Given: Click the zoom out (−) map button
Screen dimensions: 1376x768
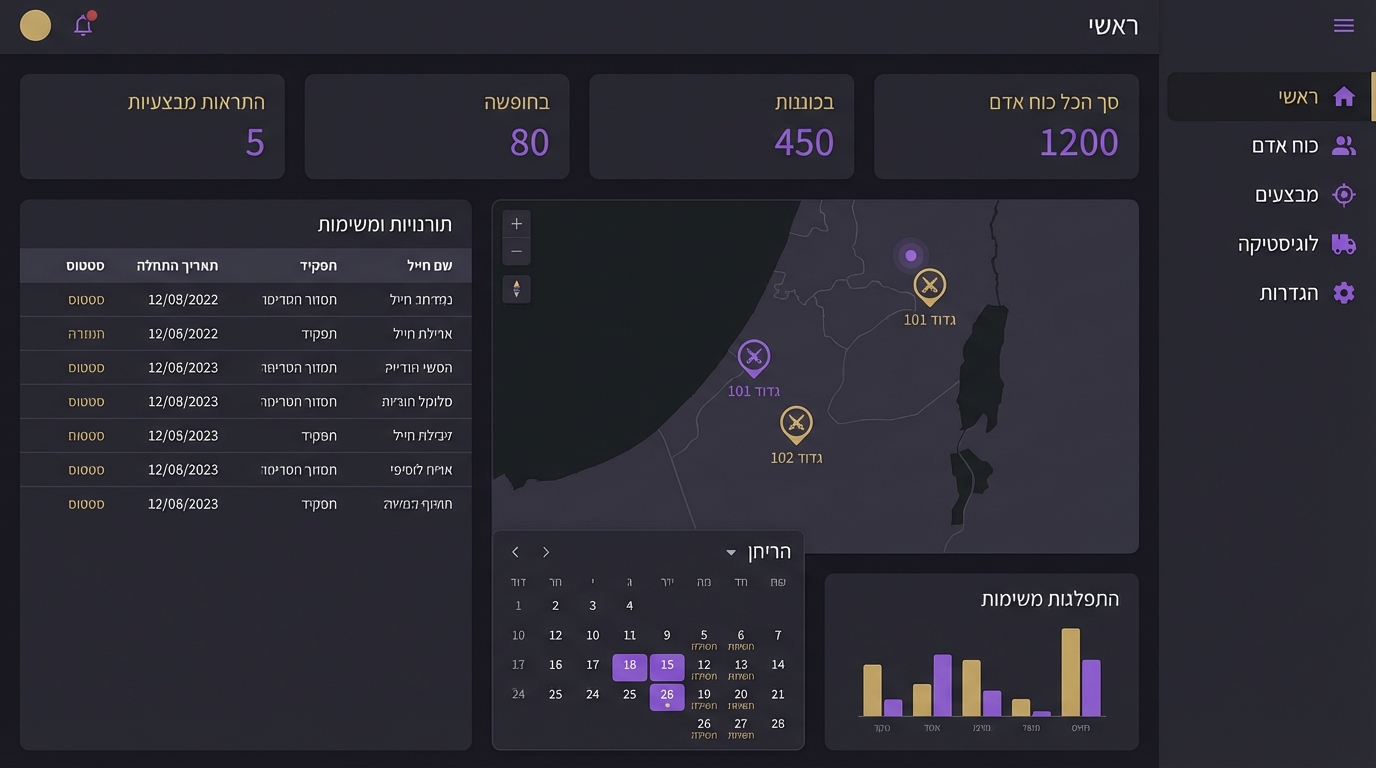Looking at the screenshot, I should pyautogui.click(x=516, y=252).
